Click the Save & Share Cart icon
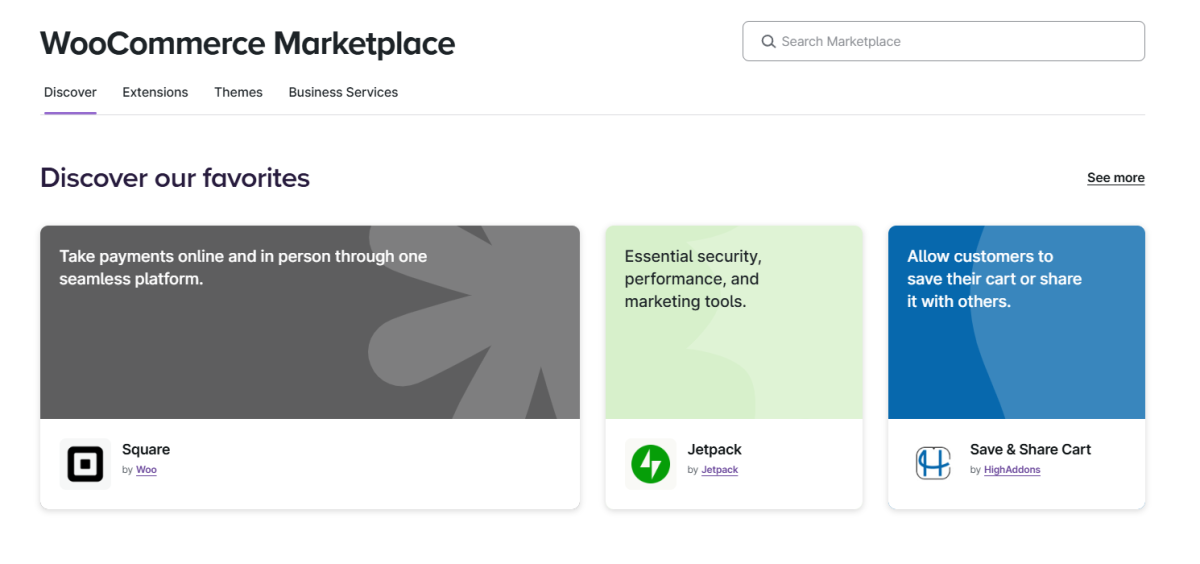 tap(933, 464)
